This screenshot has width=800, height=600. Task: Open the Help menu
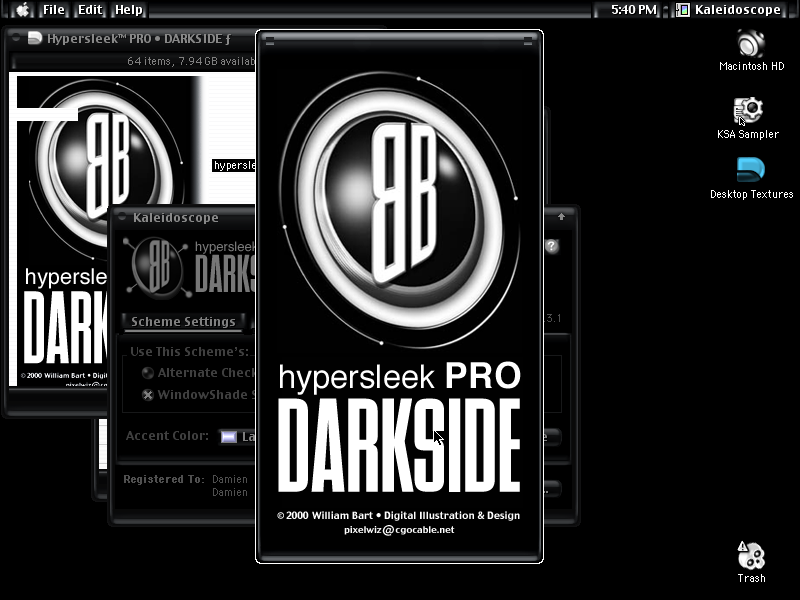129,9
